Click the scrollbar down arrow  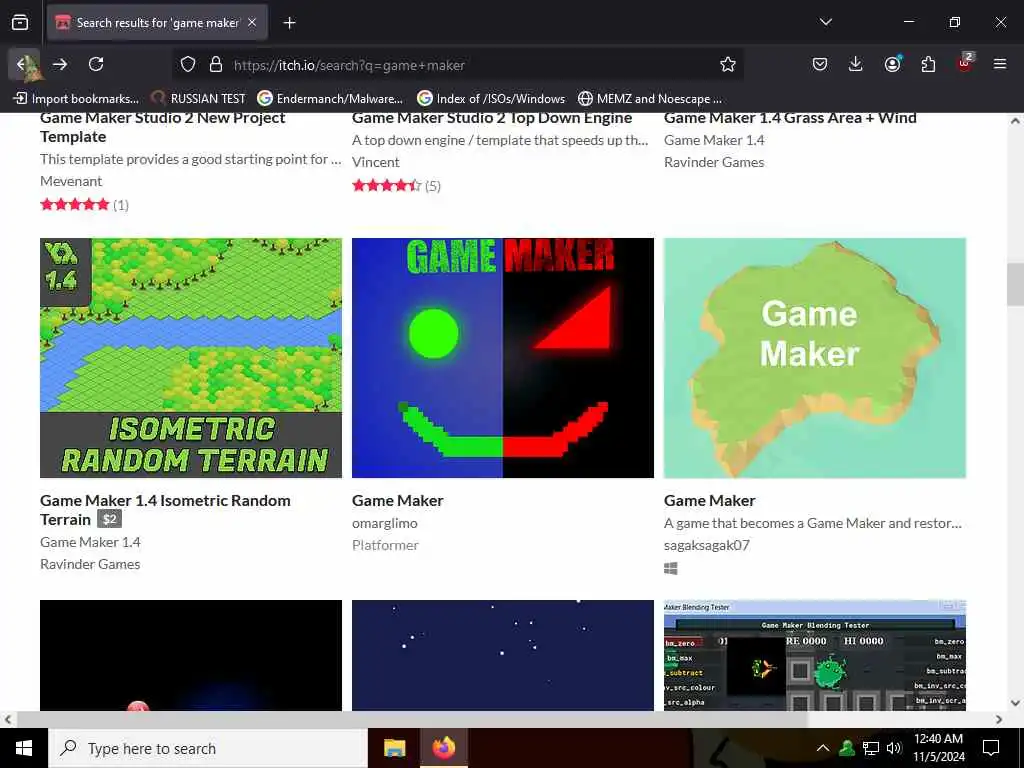tap(1015, 703)
